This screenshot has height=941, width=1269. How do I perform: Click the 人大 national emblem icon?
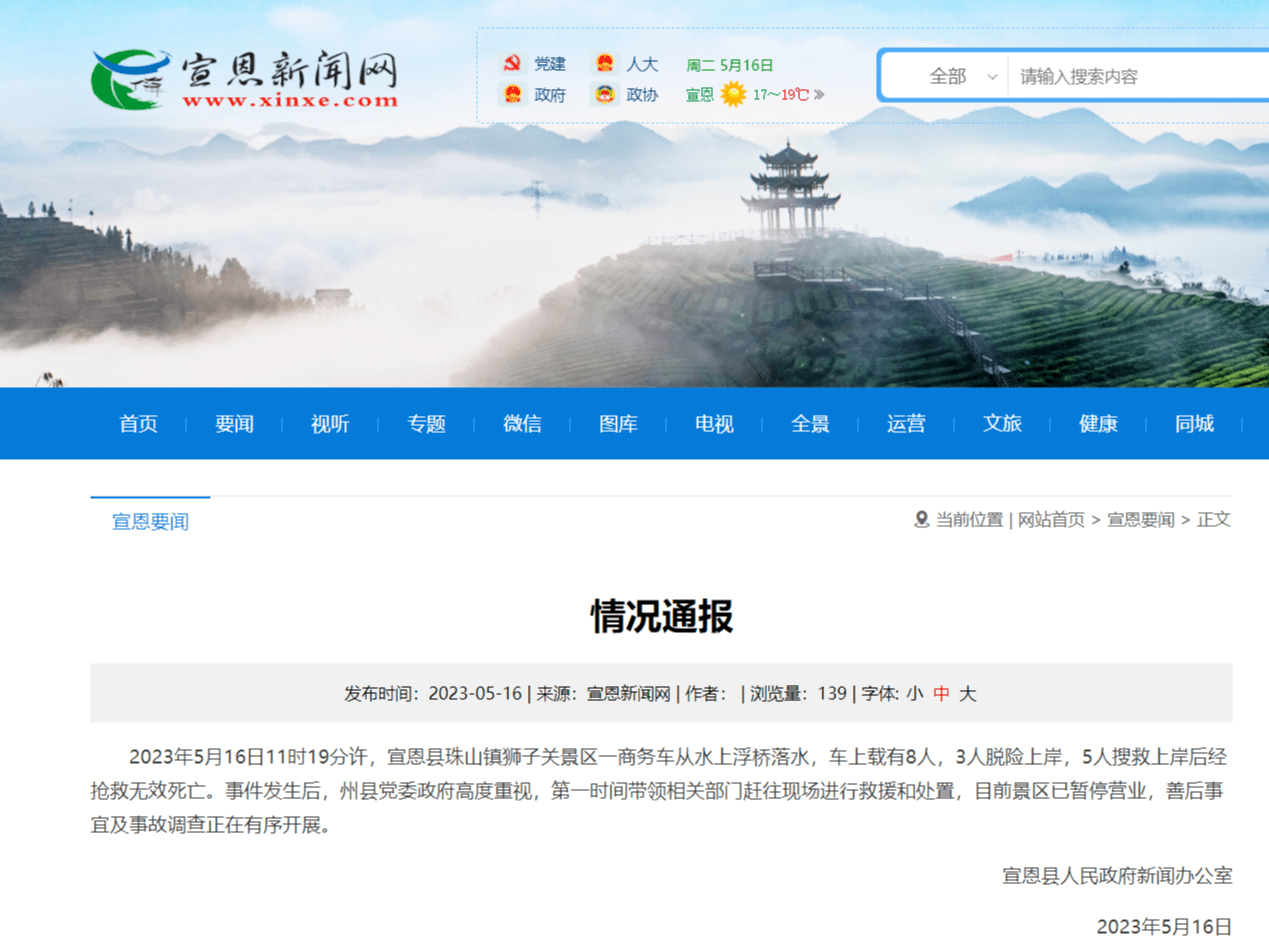603,65
